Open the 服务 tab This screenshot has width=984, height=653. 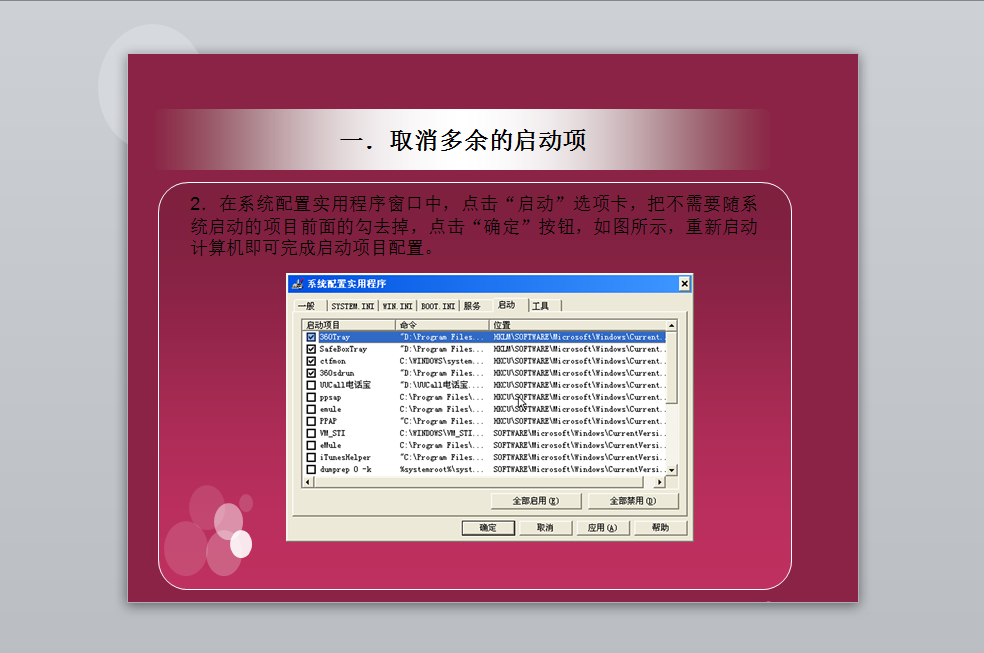pos(473,306)
